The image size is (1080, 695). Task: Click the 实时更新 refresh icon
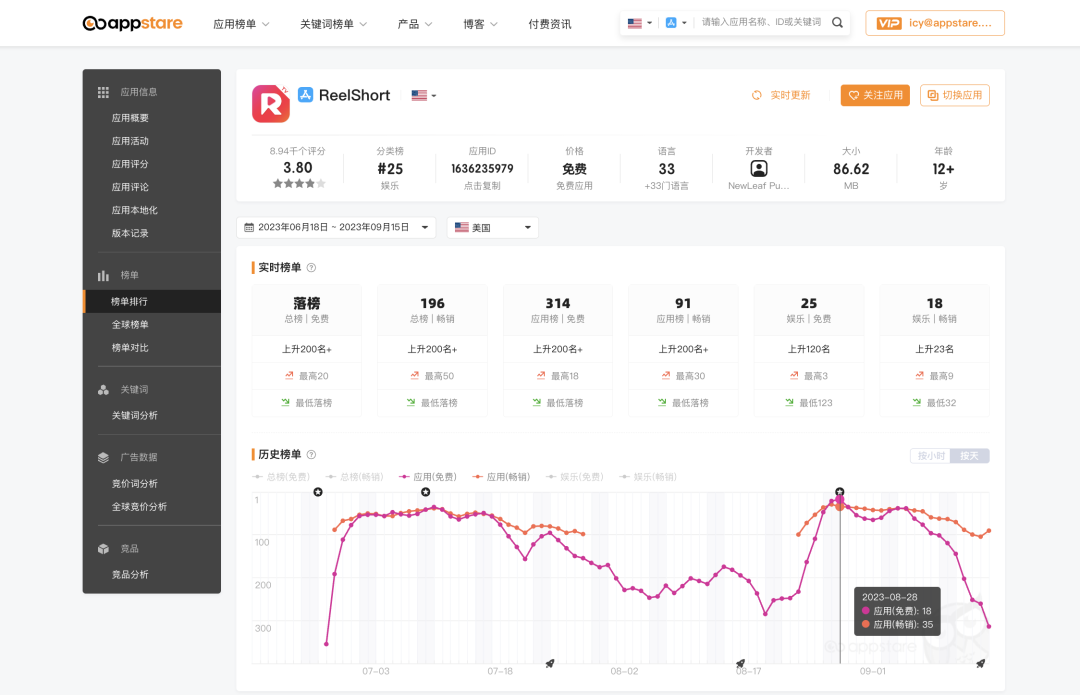click(x=757, y=94)
